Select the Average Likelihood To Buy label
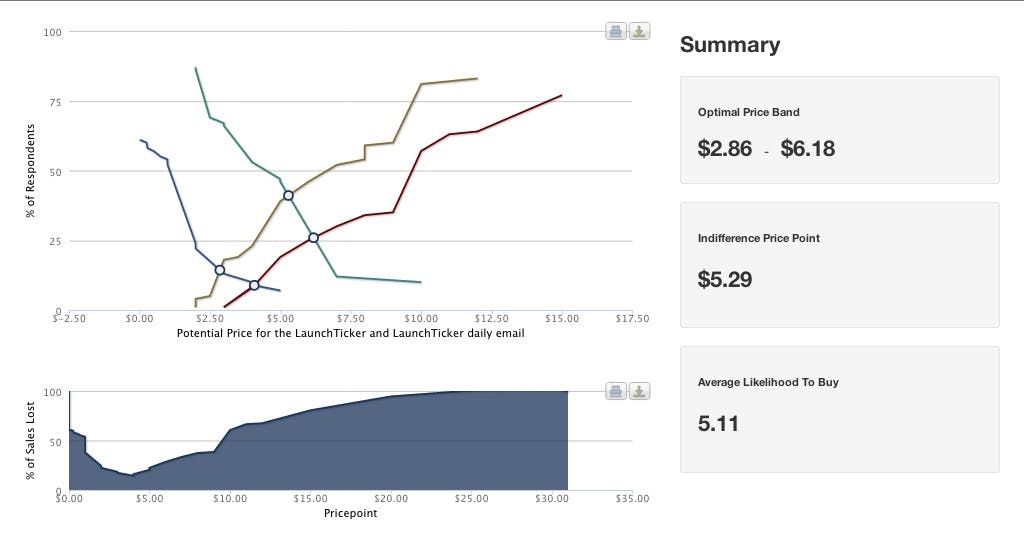 (x=767, y=382)
